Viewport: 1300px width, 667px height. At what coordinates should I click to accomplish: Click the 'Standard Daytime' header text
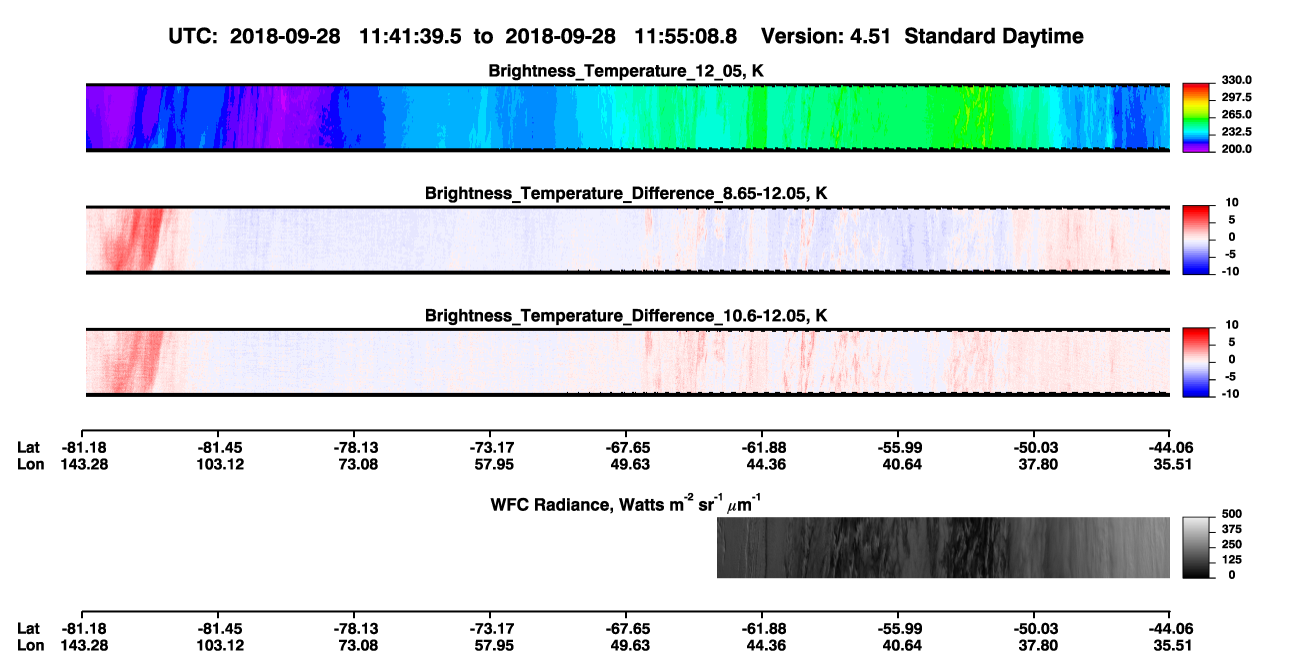[993, 37]
